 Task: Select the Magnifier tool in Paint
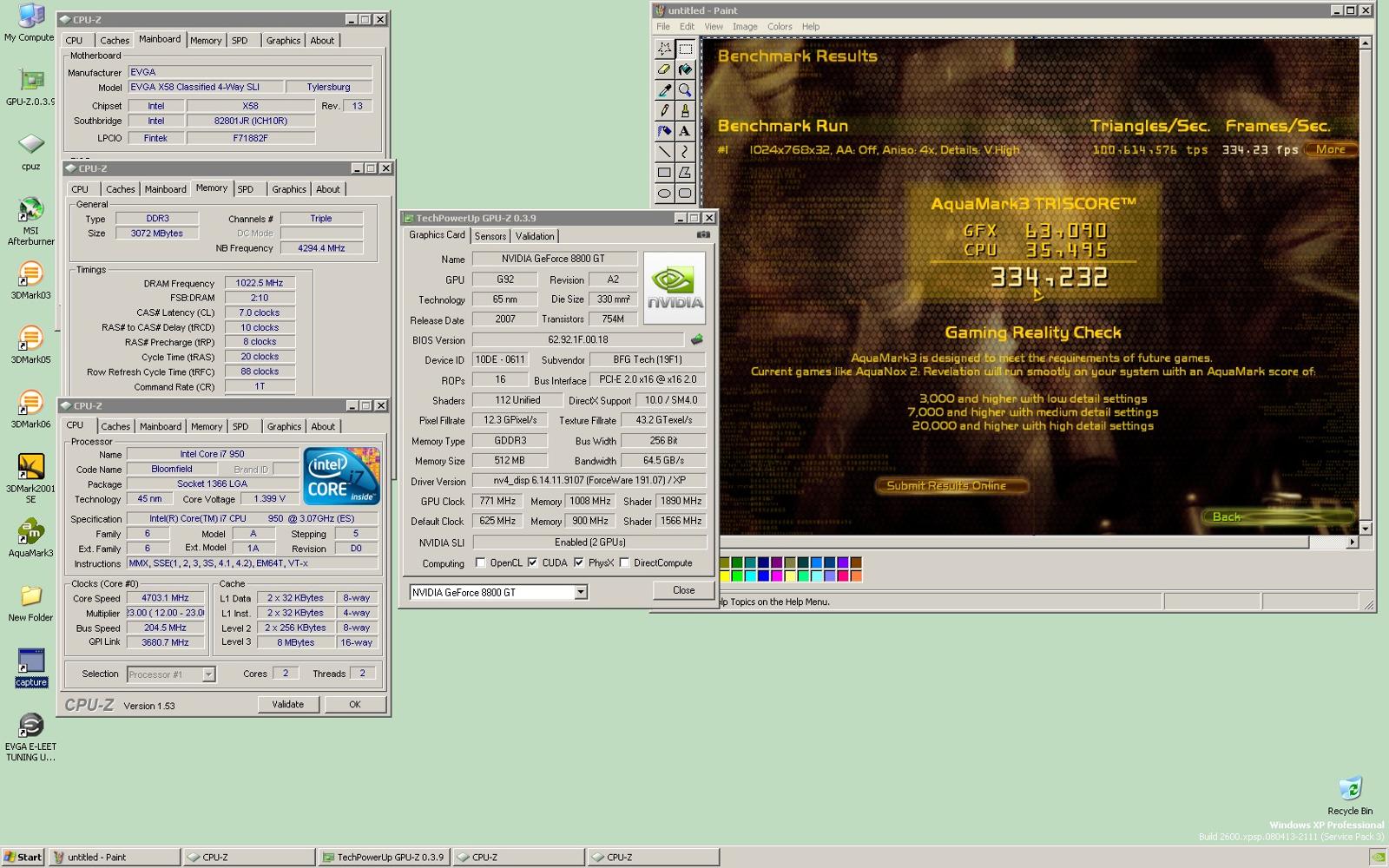[685, 90]
